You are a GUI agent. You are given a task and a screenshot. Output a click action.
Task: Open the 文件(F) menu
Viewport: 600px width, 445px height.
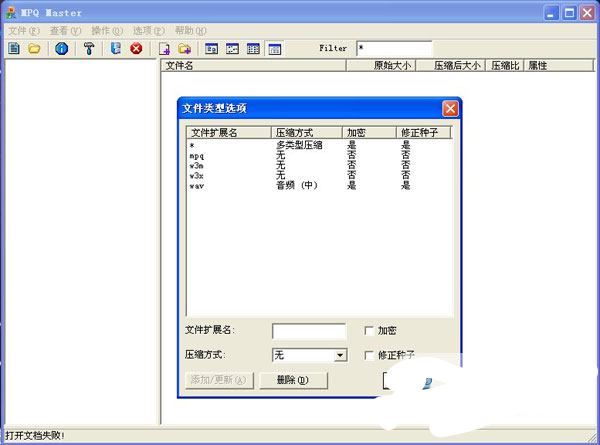point(24,31)
